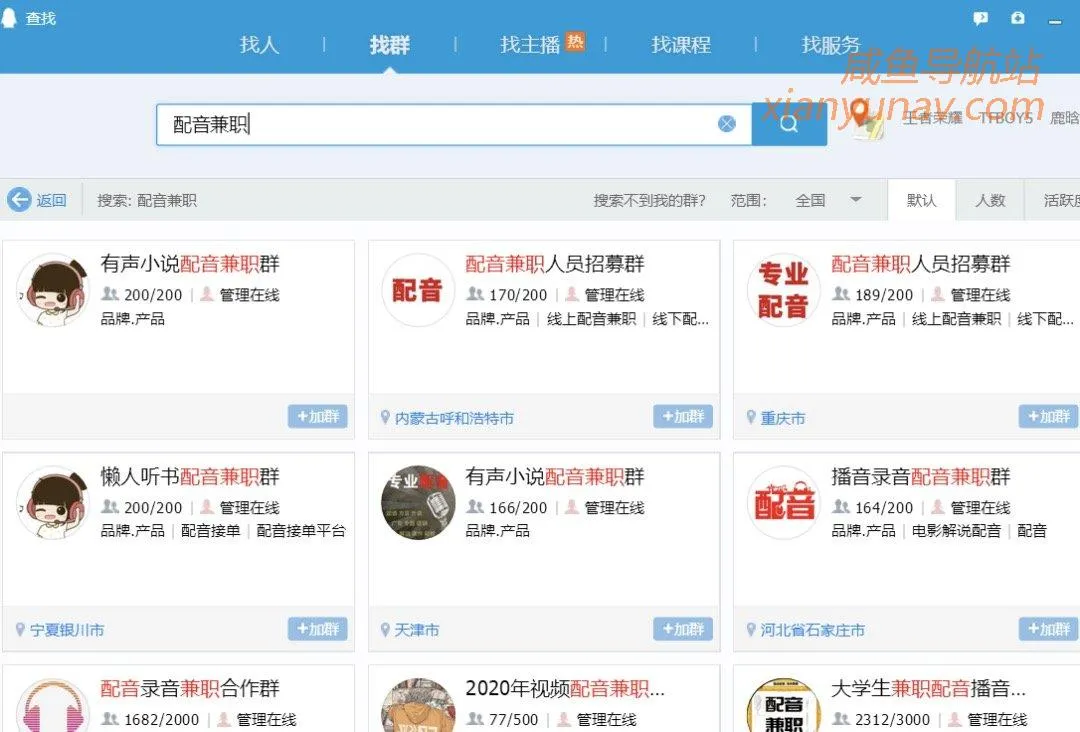Viewport: 1080px width, 732px height.
Task: Click the blue magnifier search button
Action: pos(790,123)
